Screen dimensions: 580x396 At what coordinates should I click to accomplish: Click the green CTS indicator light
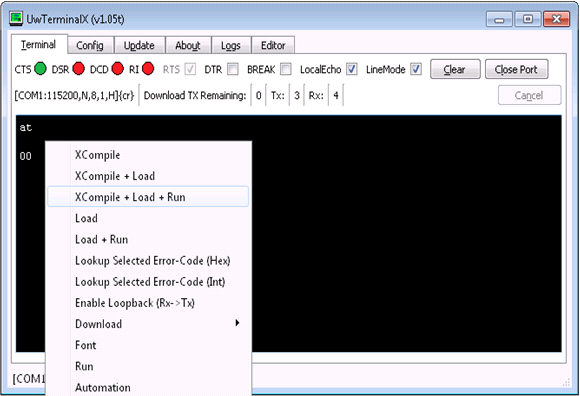click(40, 69)
